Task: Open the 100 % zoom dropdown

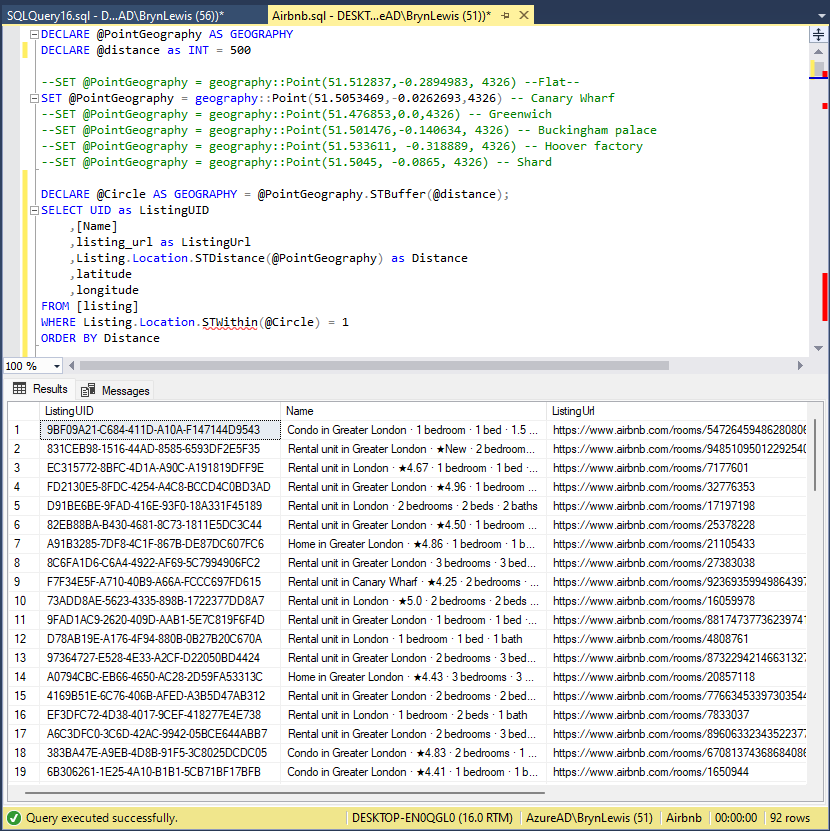Action: pyautogui.click(x=55, y=366)
